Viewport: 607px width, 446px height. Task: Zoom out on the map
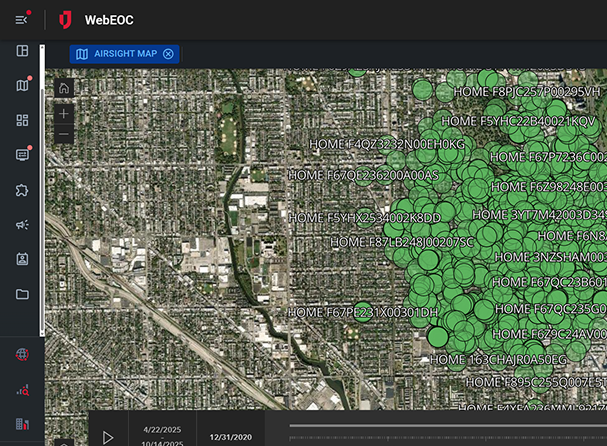(x=64, y=134)
